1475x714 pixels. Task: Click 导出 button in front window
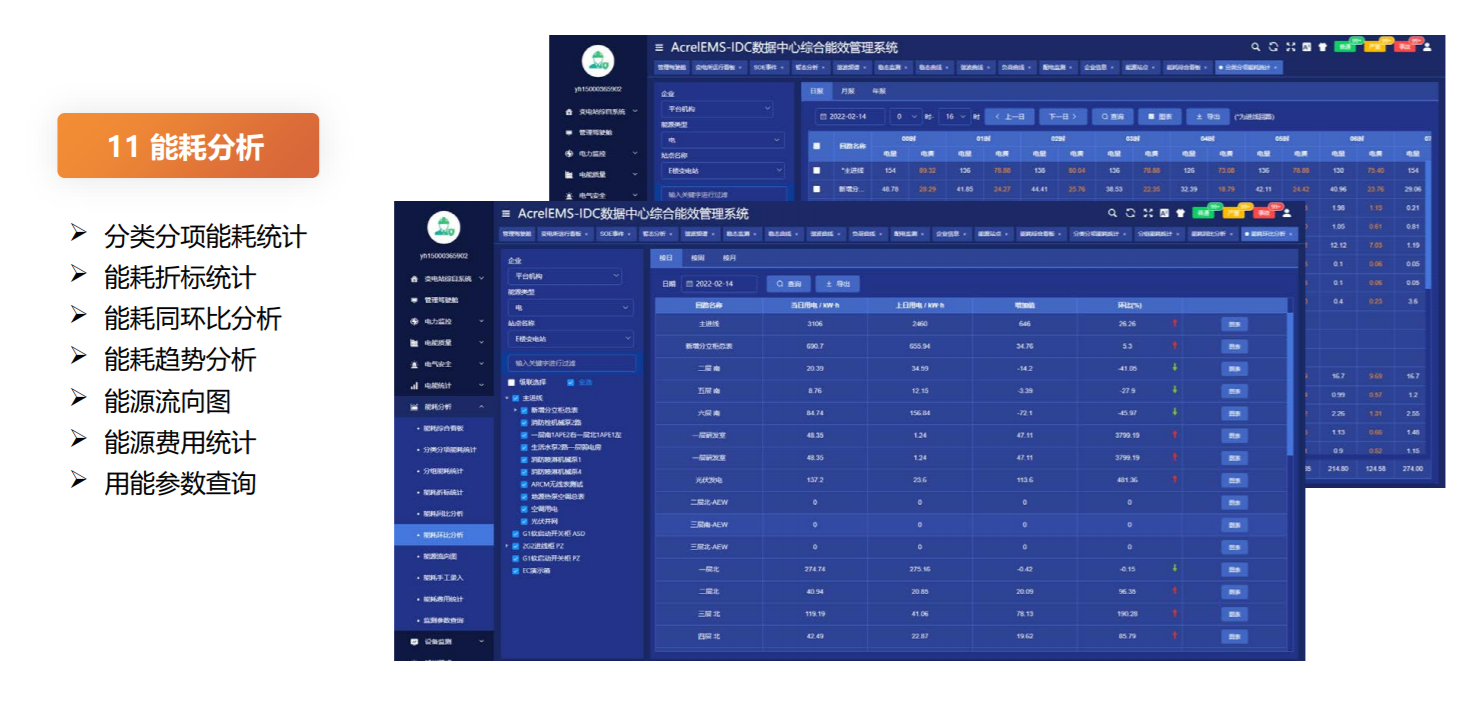[x=837, y=284]
